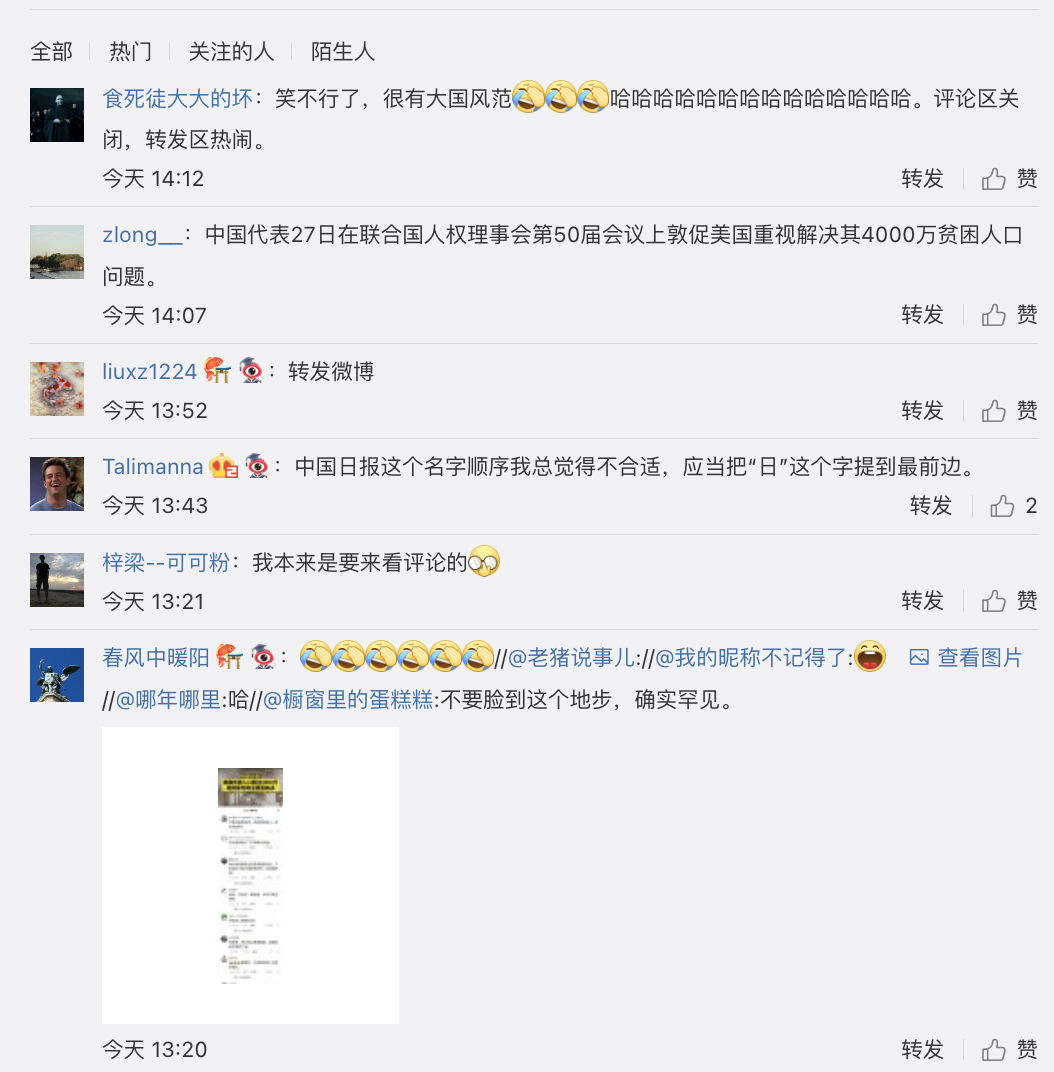This screenshot has height=1072, width=1054.
Task: Click 查看图片 link to view image
Action: [x=965, y=658]
